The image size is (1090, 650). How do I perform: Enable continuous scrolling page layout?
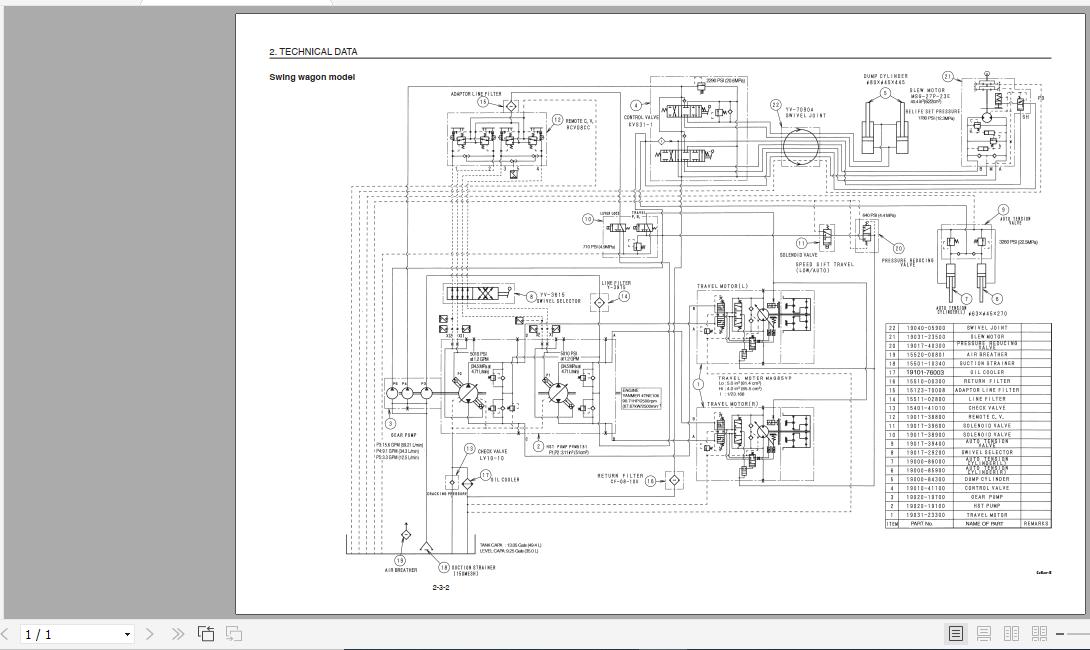[984, 633]
